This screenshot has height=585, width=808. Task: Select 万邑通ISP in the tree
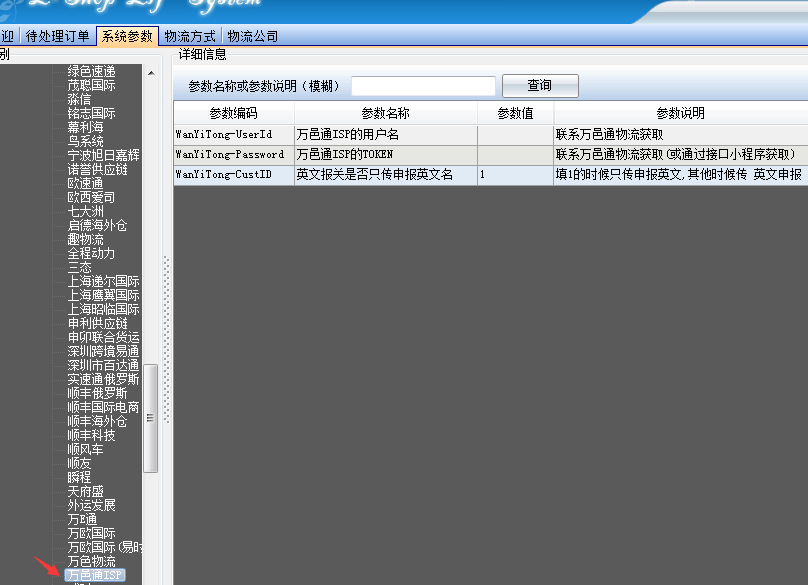tap(95, 576)
